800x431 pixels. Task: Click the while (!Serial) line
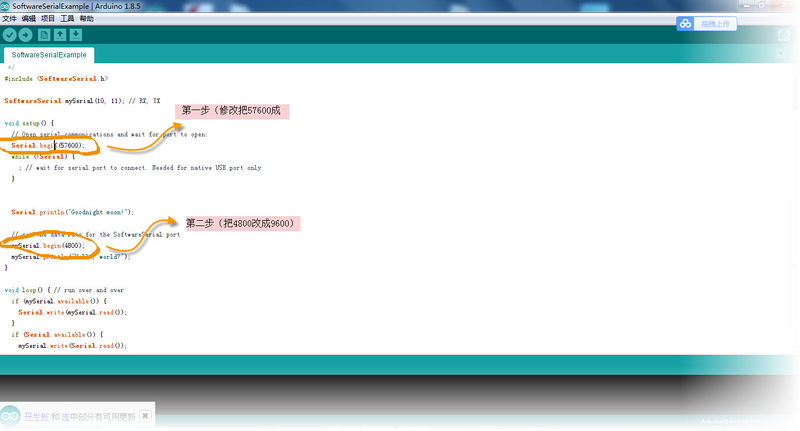click(43, 157)
